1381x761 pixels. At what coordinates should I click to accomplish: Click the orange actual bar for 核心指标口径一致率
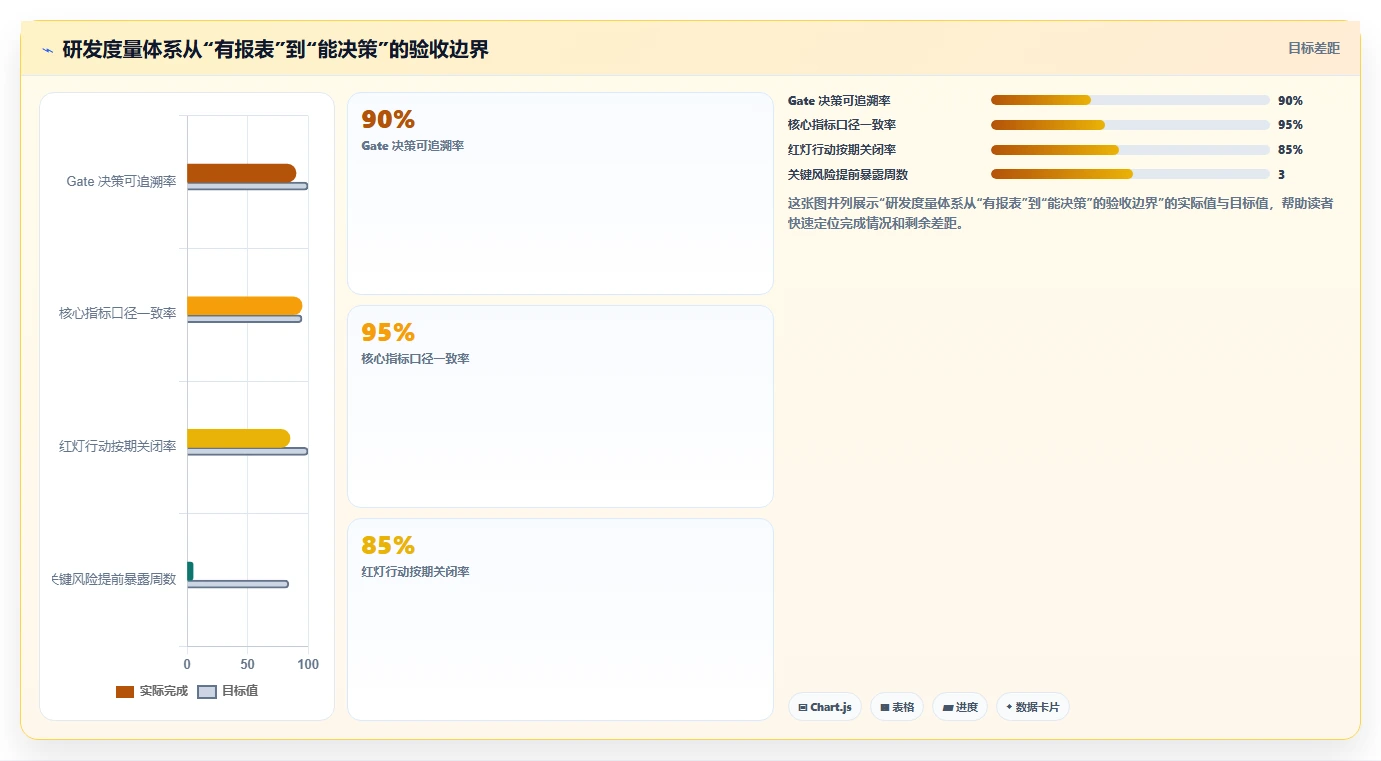pyautogui.click(x=244, y=306)
